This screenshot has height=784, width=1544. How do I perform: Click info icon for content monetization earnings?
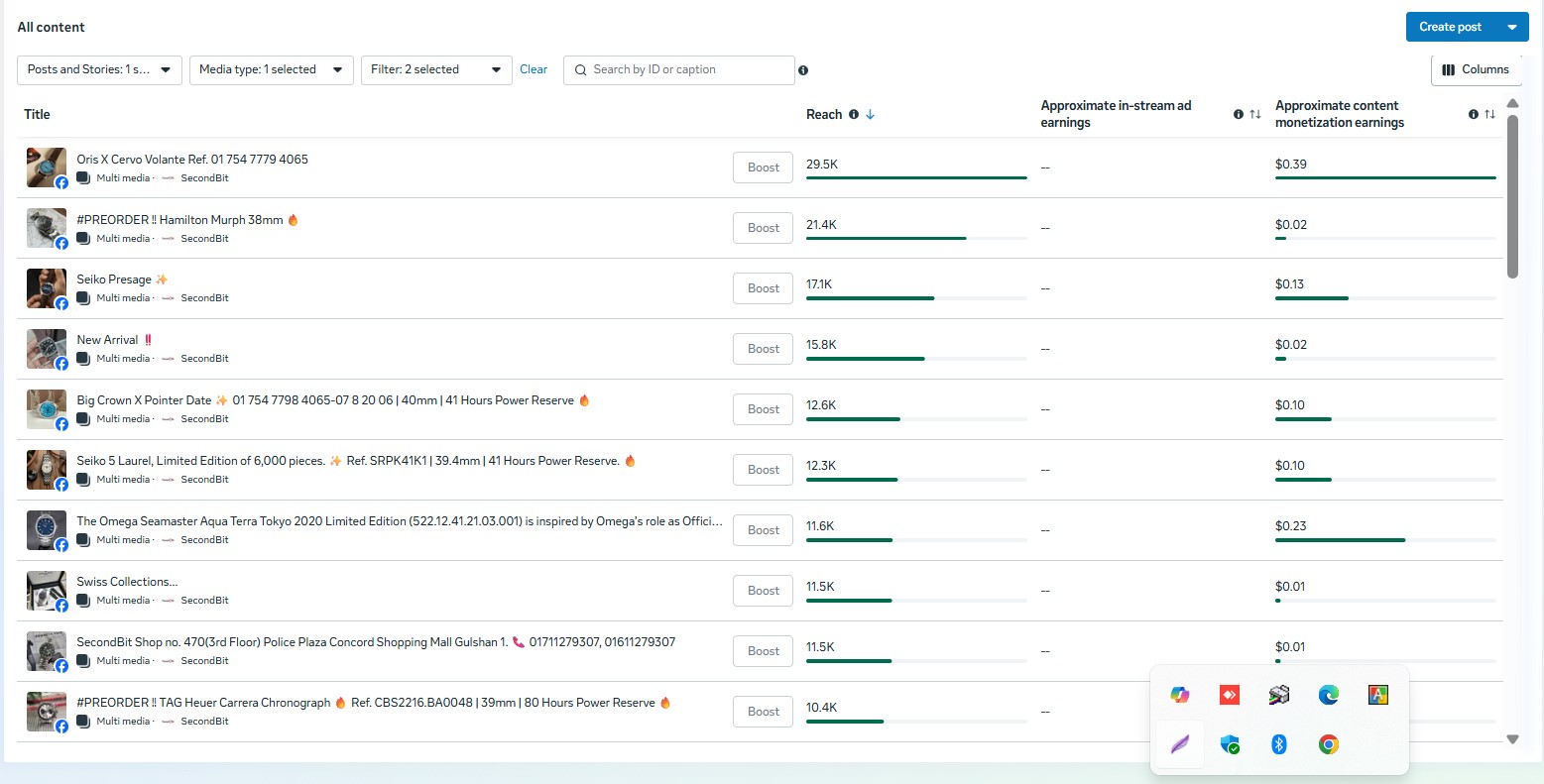(x=1474, y=115)
